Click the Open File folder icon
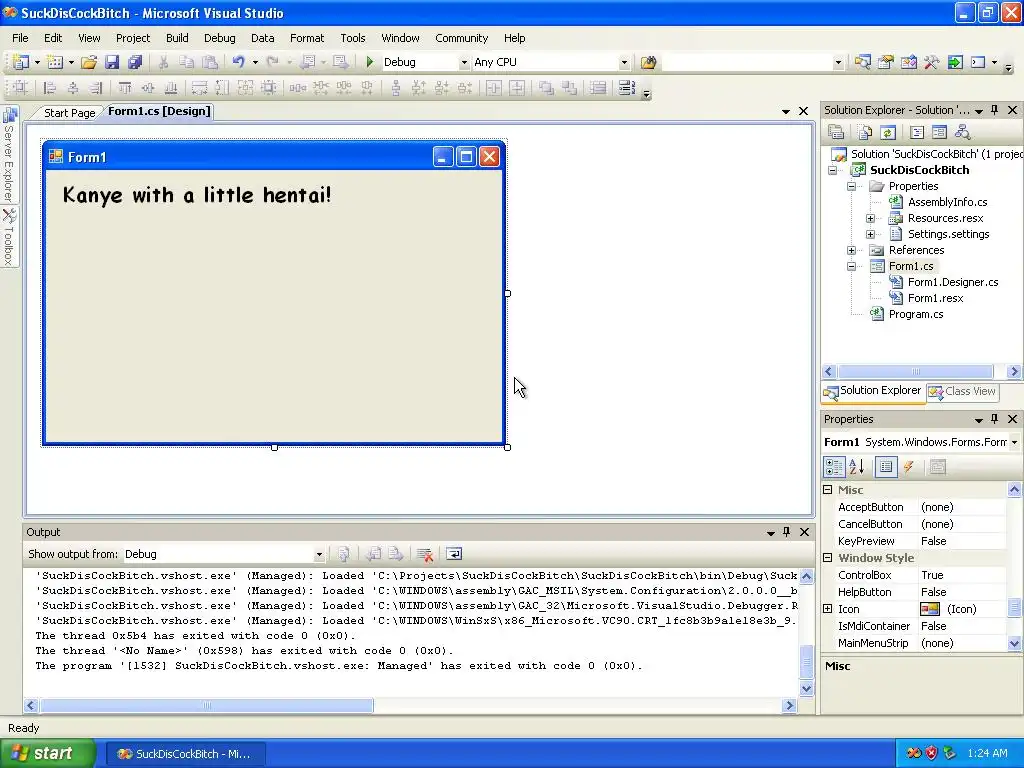 [x=89, y=62]
